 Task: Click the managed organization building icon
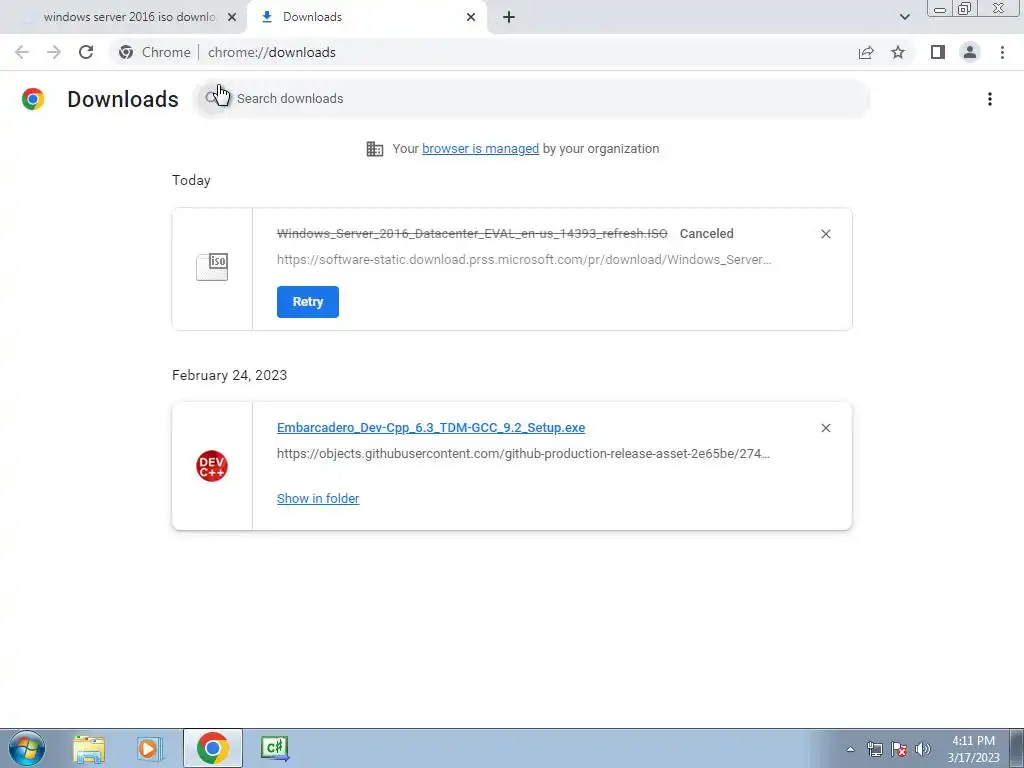click(375, 149)
